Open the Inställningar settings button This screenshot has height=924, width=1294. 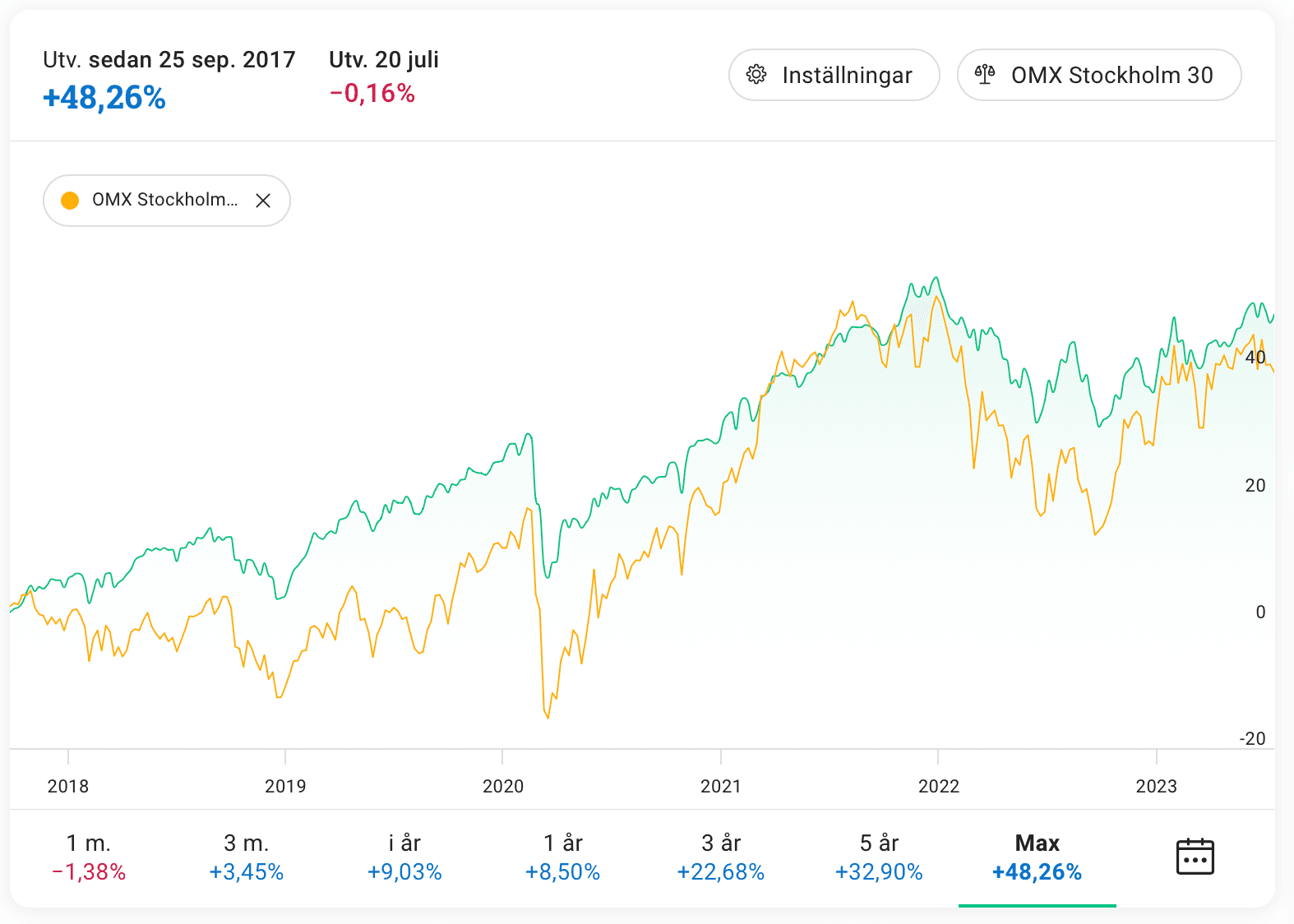834,75
